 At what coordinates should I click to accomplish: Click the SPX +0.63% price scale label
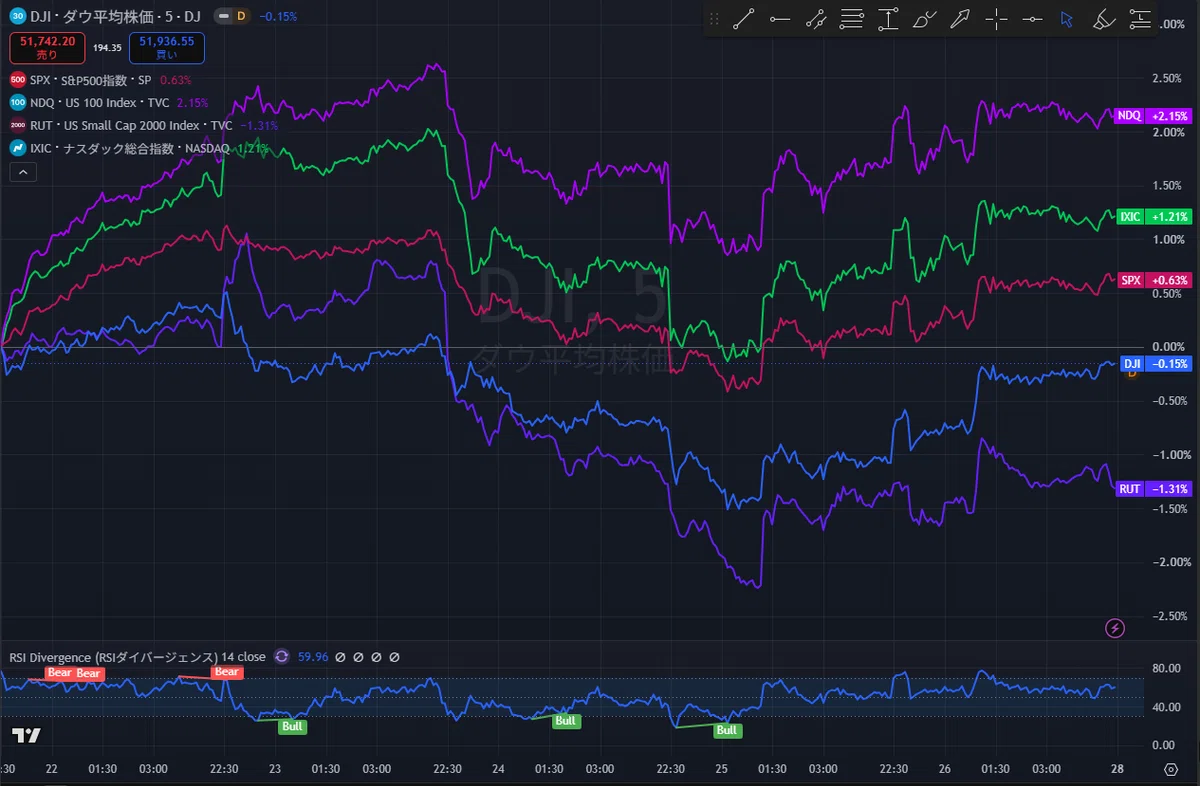pyautogui.click(x=1153, y=280)
